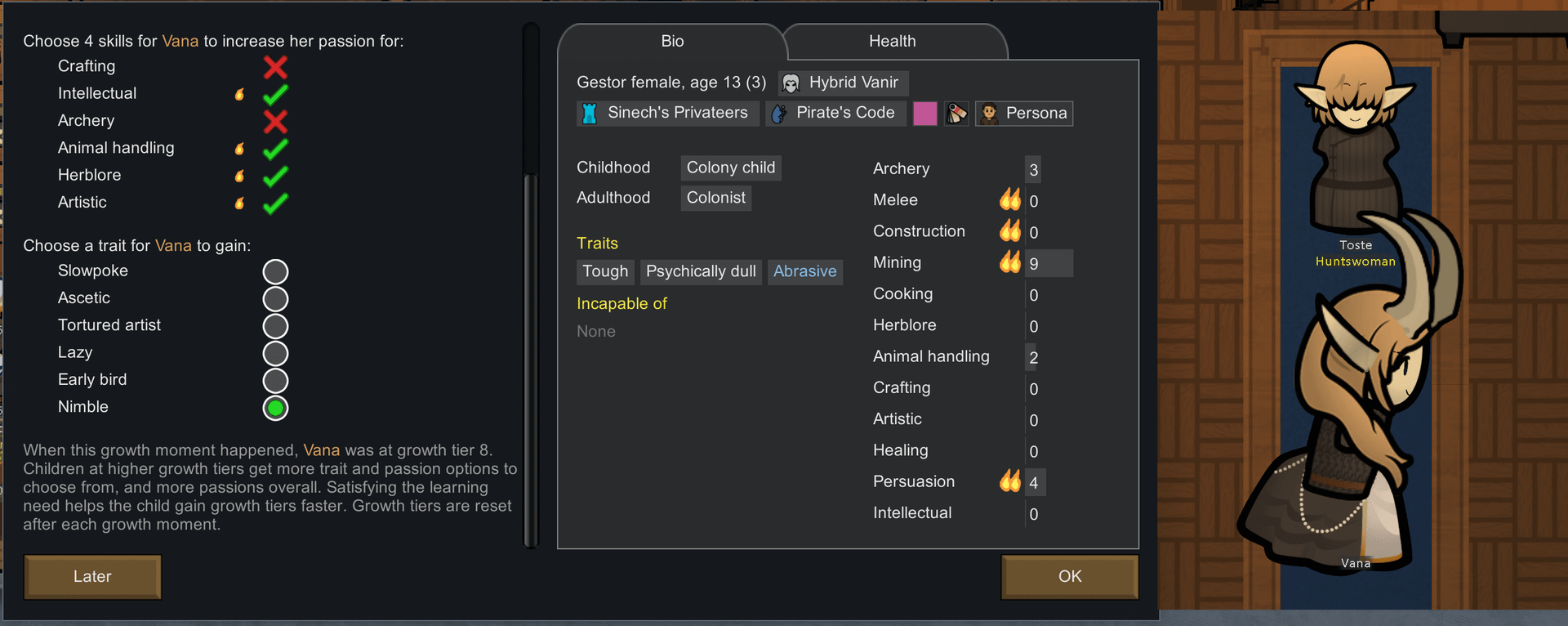Click the Pirate's Code ideology icon
The image size is (1568, 626).
[778, 114]
